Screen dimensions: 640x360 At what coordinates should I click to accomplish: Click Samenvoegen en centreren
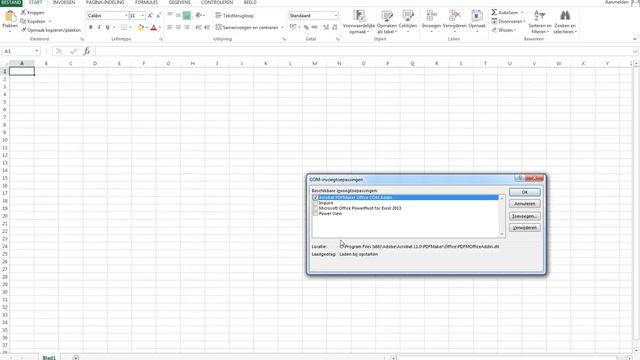point(247,27)
